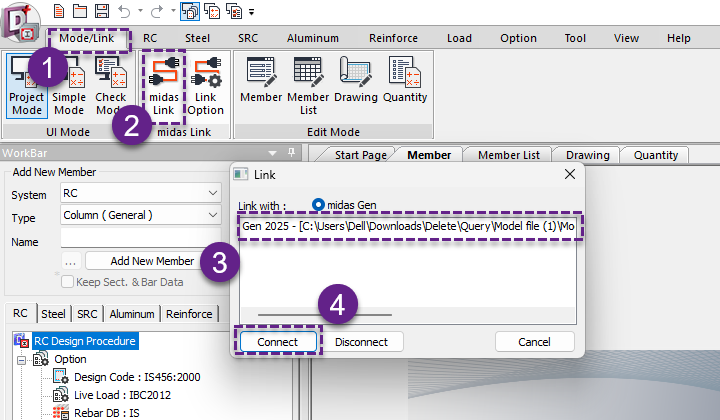Click the Save diskette icon
The image size is (720, 420).
pos(101,11)
